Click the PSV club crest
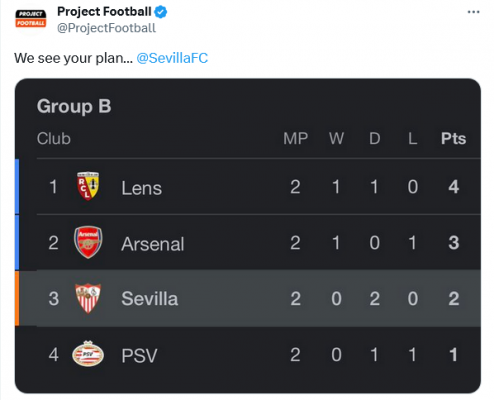 pyautogui.click(x=88, y=354)
